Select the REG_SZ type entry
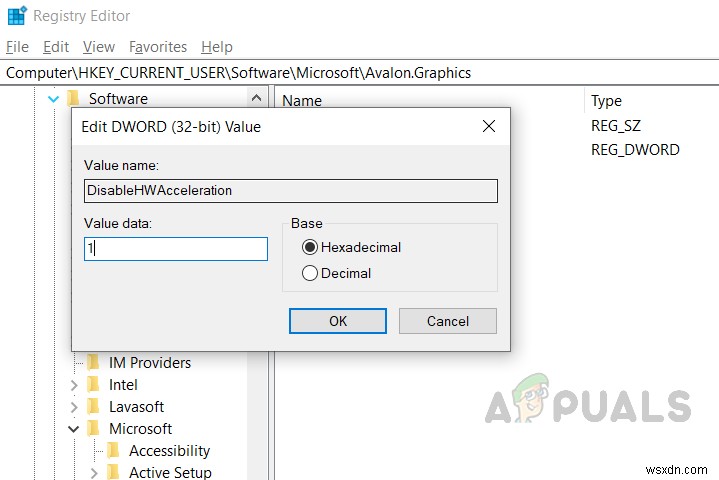The height and width of the screenshot is (480, 719). (615, 126)
